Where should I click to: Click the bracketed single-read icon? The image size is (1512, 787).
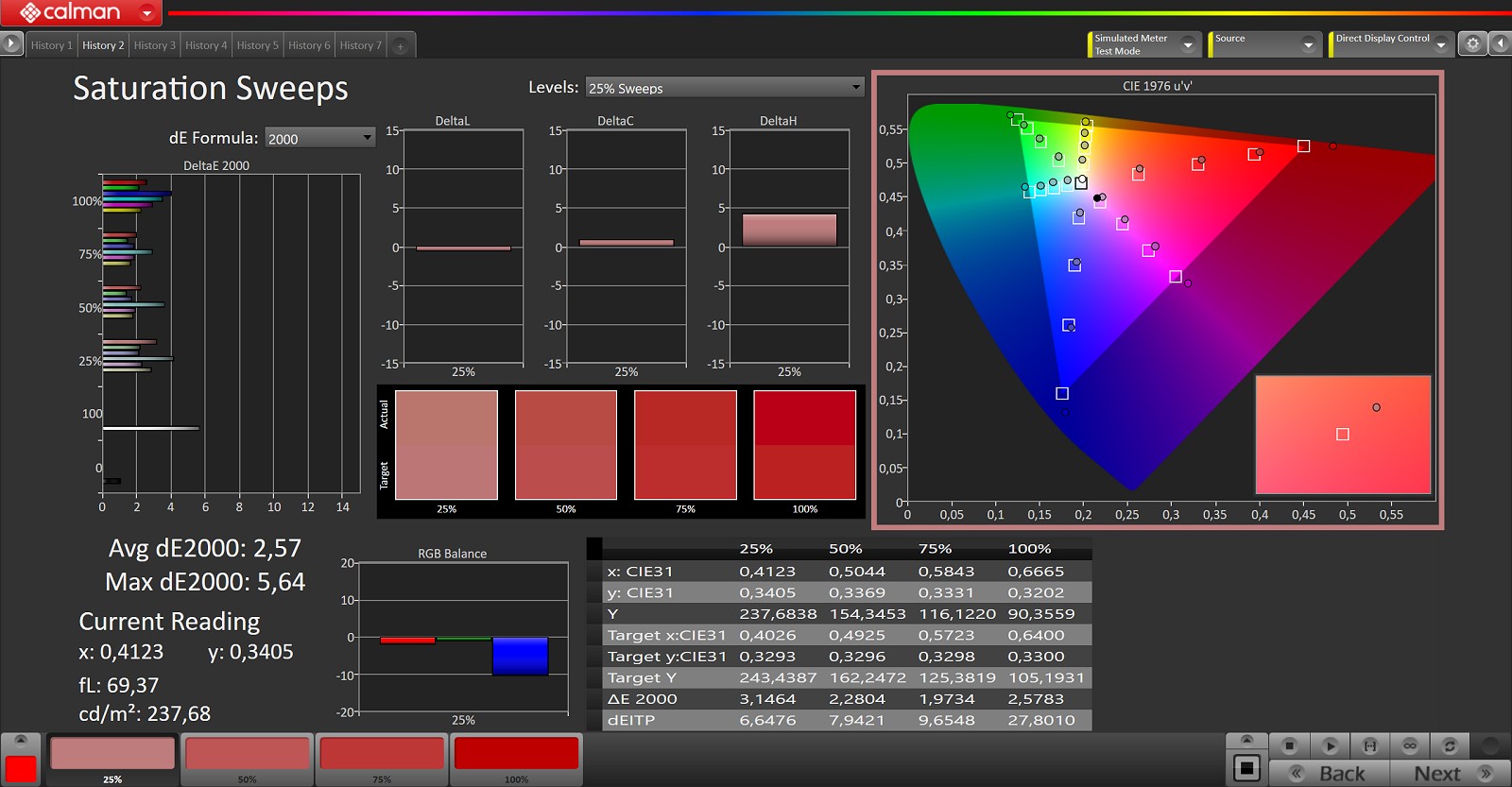pos(1369,745)
